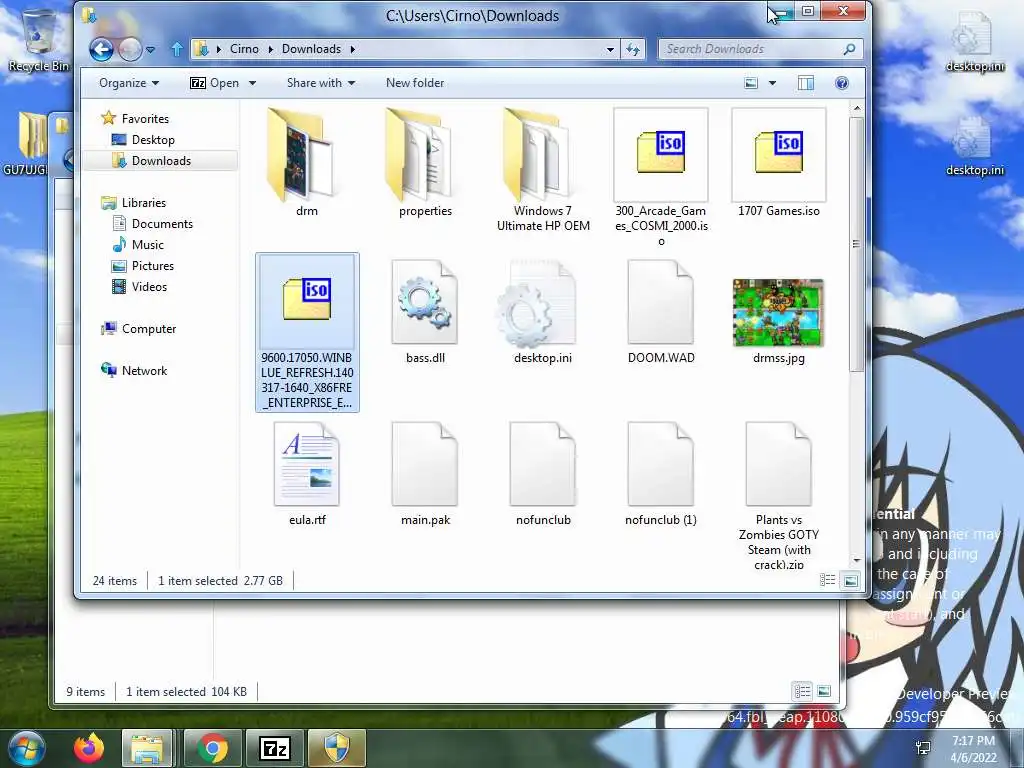Screen dimensions: 1024x768
Task: Select the 1707 Games.iso file
Action: [778, 163]
